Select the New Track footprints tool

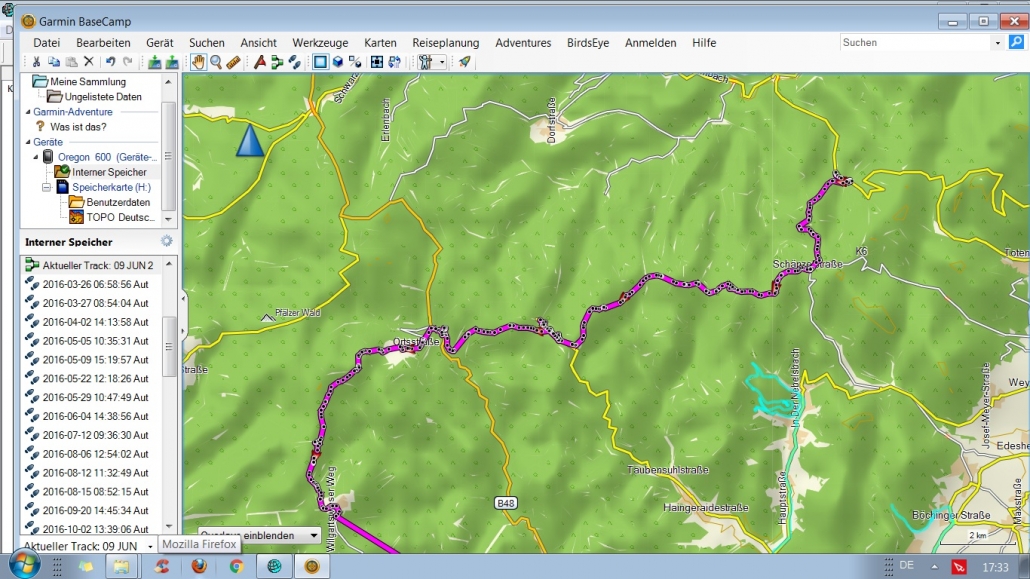[x=294, y=62]
